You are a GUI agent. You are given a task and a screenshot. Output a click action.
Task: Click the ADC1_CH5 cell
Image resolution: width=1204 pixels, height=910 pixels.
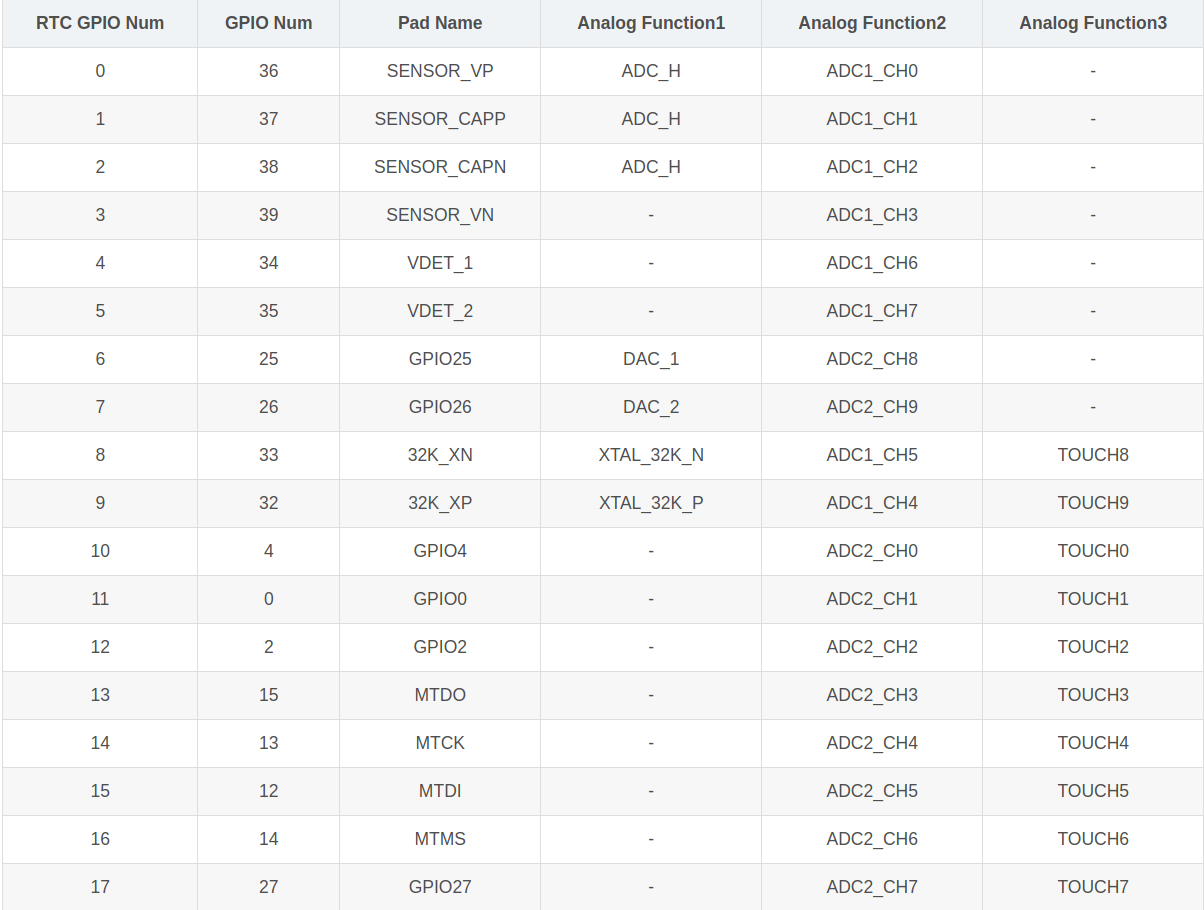(x=872, y=455)
